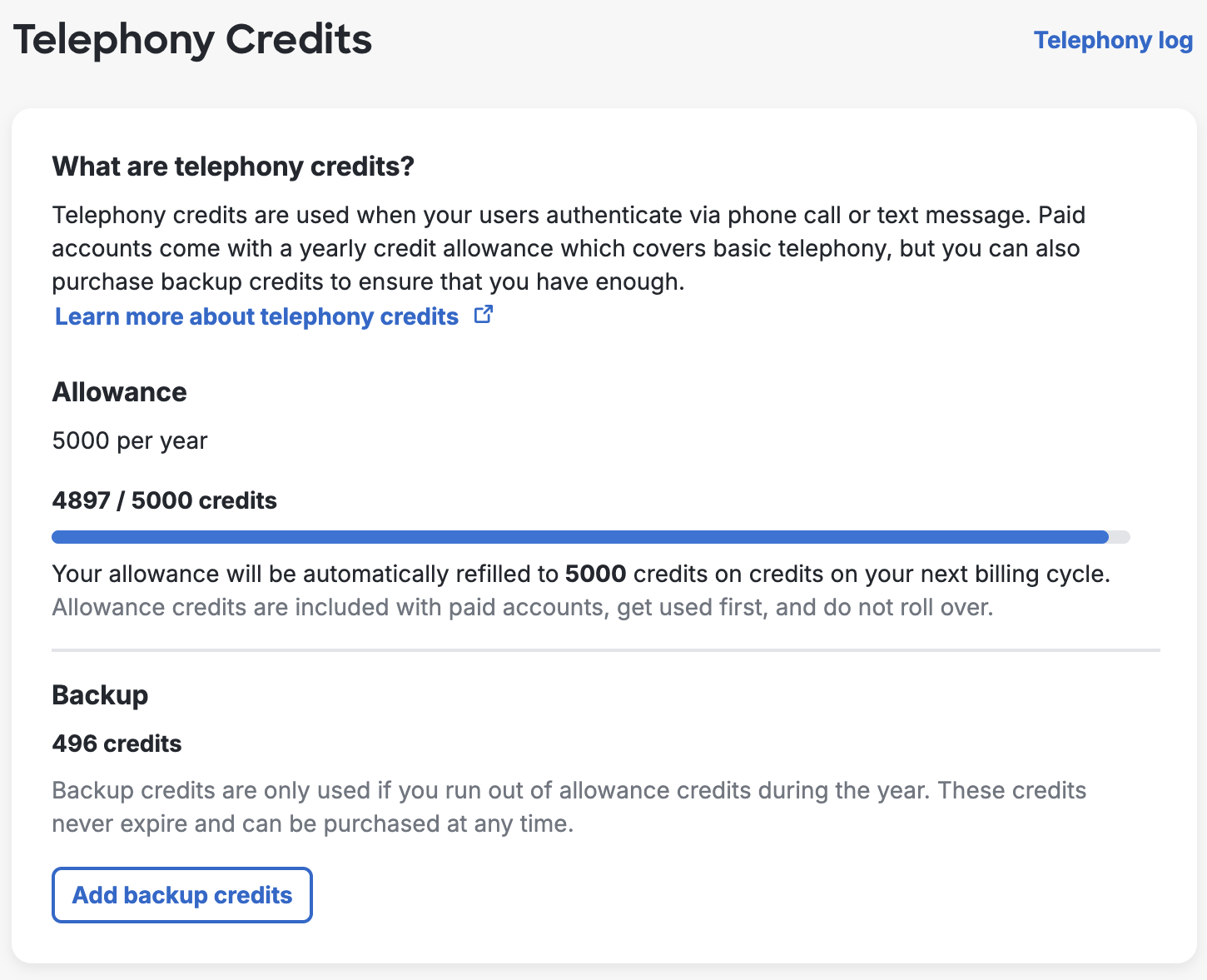Click the What are telephony credits heading

[233, 167]
